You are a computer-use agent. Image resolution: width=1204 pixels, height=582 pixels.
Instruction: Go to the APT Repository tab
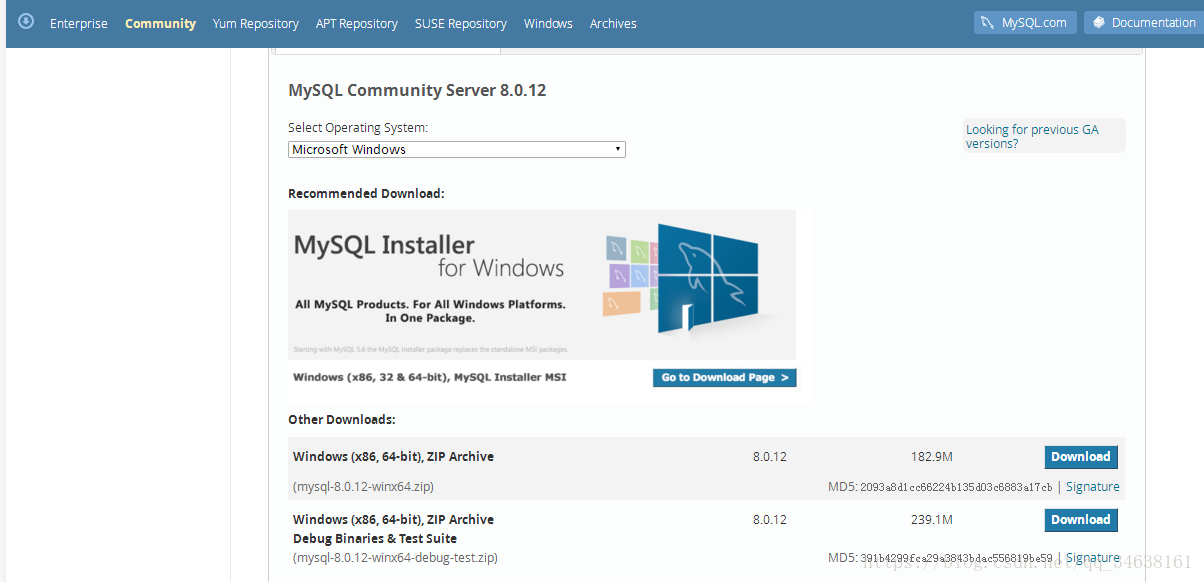pyautogui.click(x=357, y=23)
